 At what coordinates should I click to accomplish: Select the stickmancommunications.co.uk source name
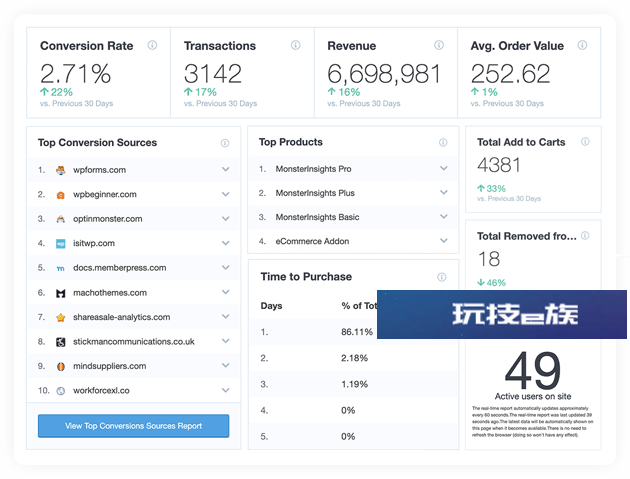133,342
